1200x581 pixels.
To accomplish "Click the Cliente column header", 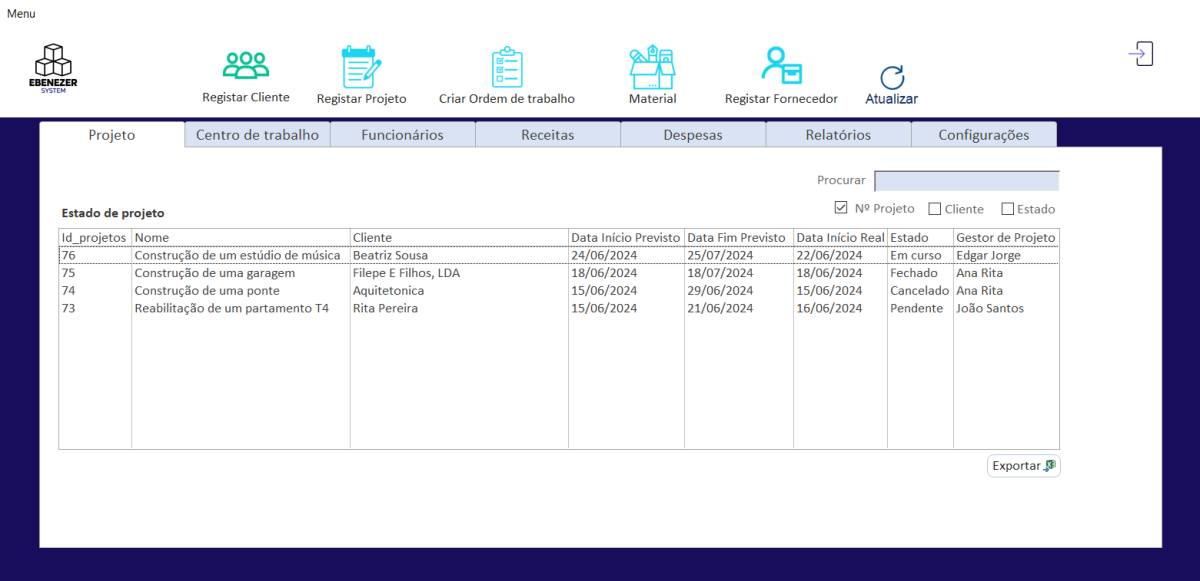I will tap(459, 237).
